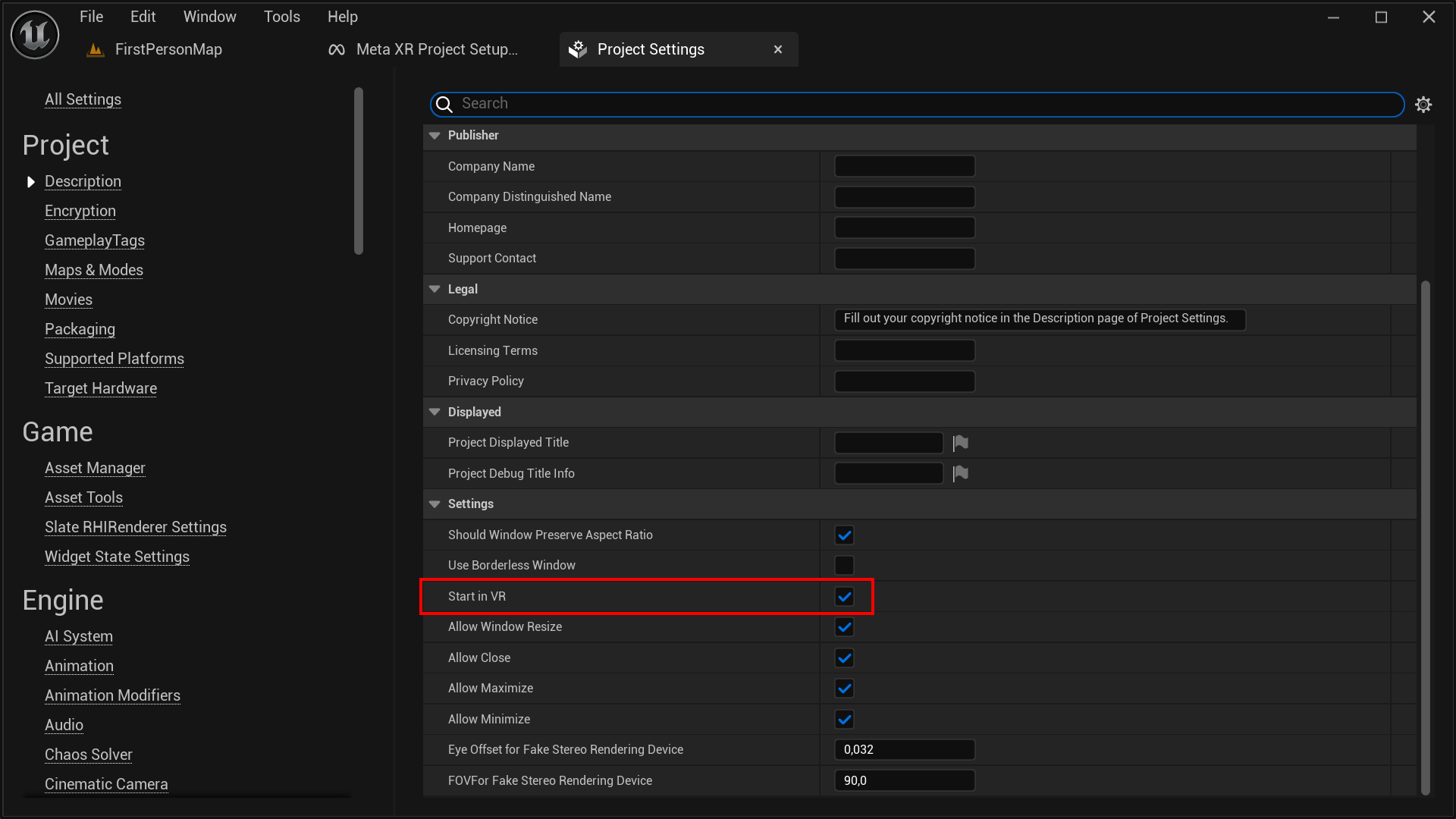
Task: Click the Meta icon on the Meta XR tab
Action: point(336,49)
